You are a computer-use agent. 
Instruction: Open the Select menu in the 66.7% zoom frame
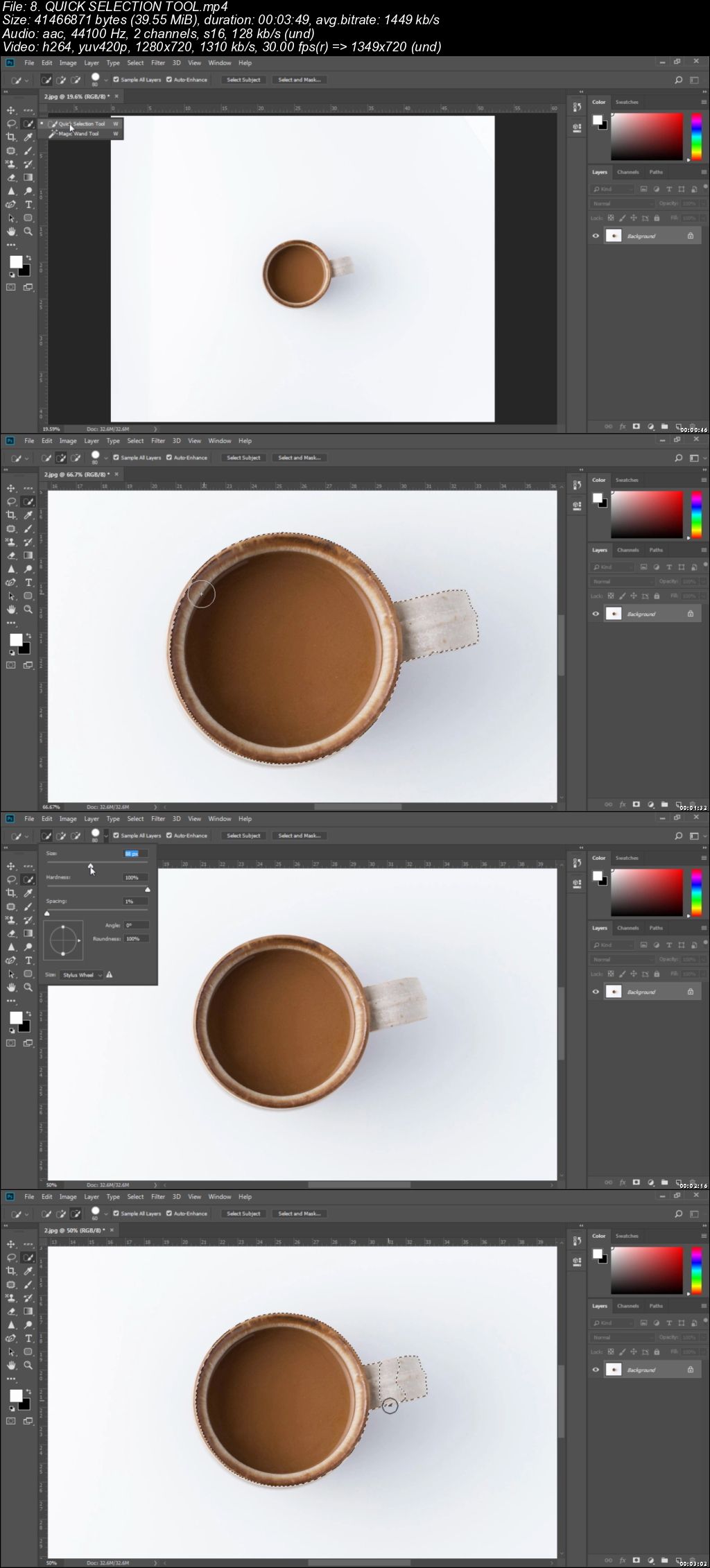(135, 441)
